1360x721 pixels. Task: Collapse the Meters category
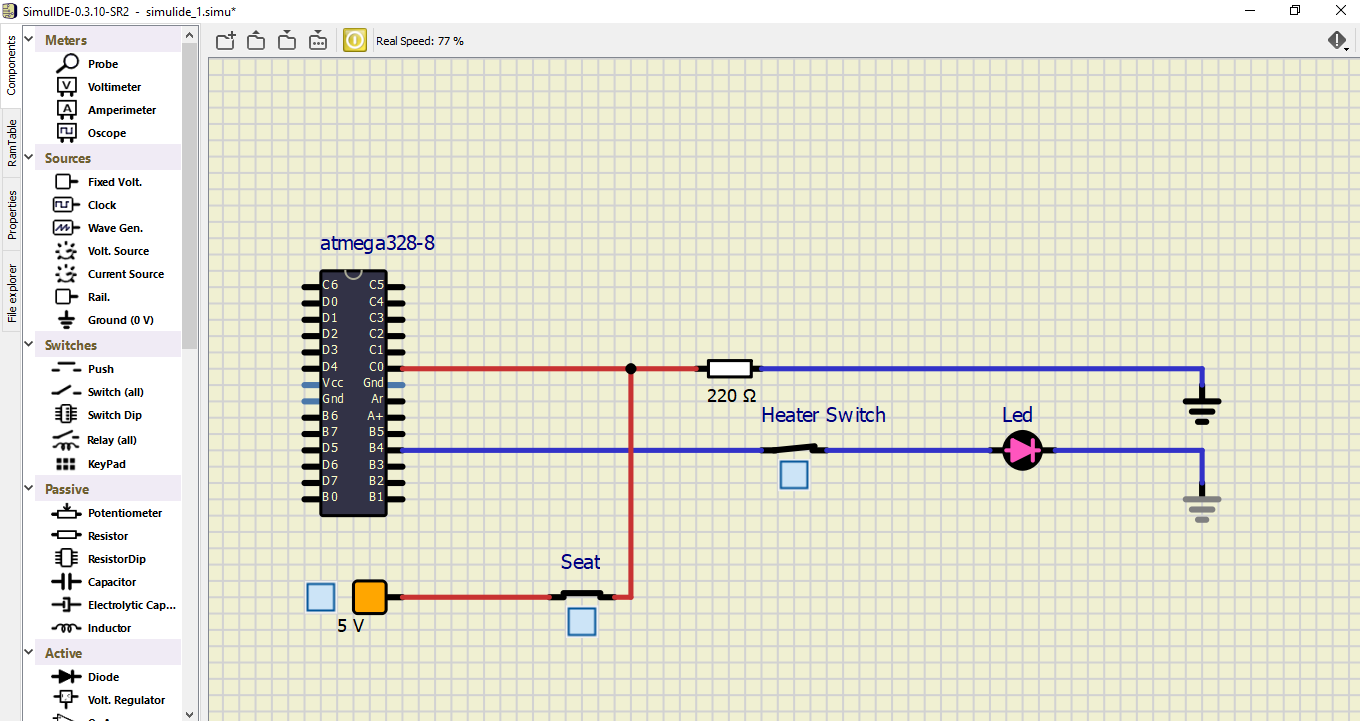click(27, 37)
